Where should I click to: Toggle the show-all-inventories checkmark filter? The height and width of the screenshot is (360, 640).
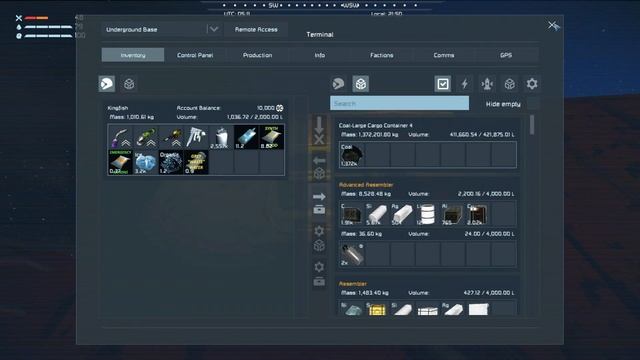443,84
